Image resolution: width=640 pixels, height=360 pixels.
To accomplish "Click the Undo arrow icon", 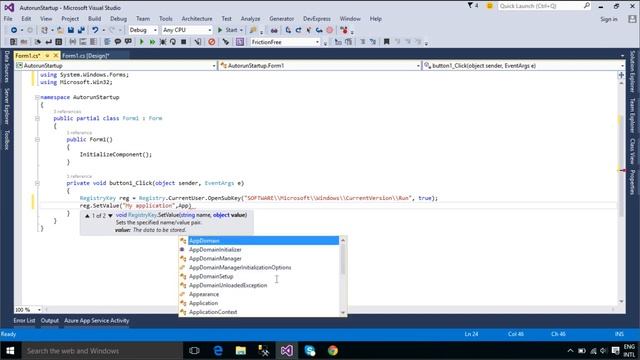I will [95, 30].
